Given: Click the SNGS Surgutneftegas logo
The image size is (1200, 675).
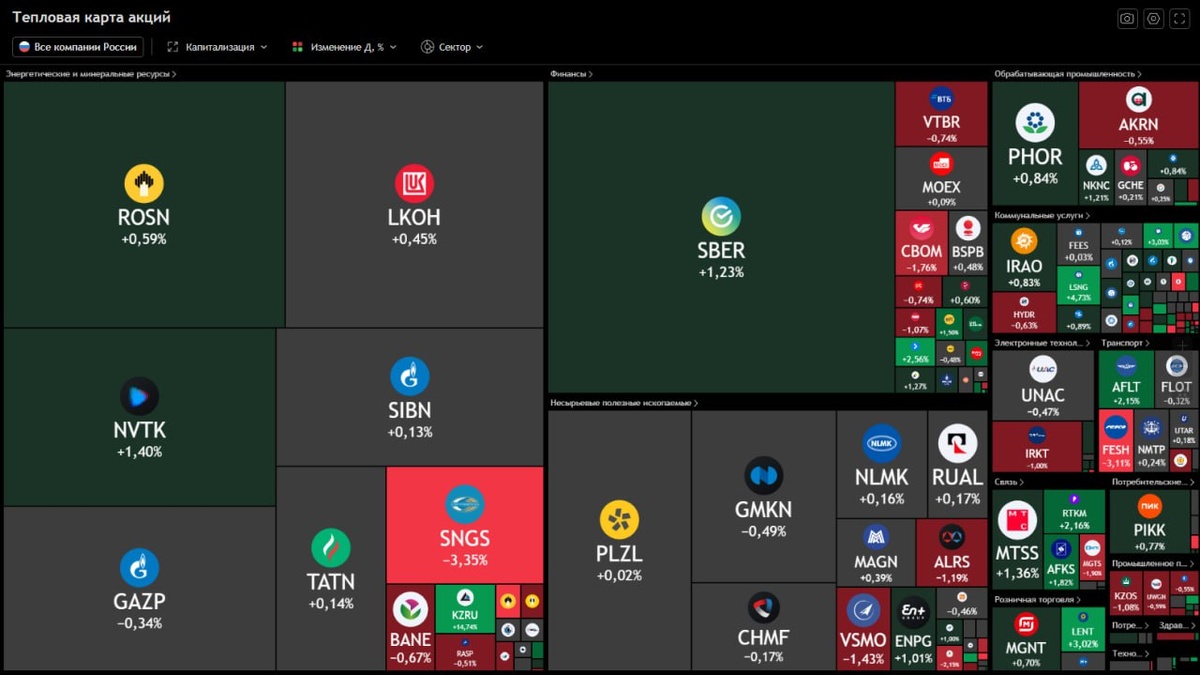Looking at the screenshot, I should pyautogui.click(x=464, y=504).
